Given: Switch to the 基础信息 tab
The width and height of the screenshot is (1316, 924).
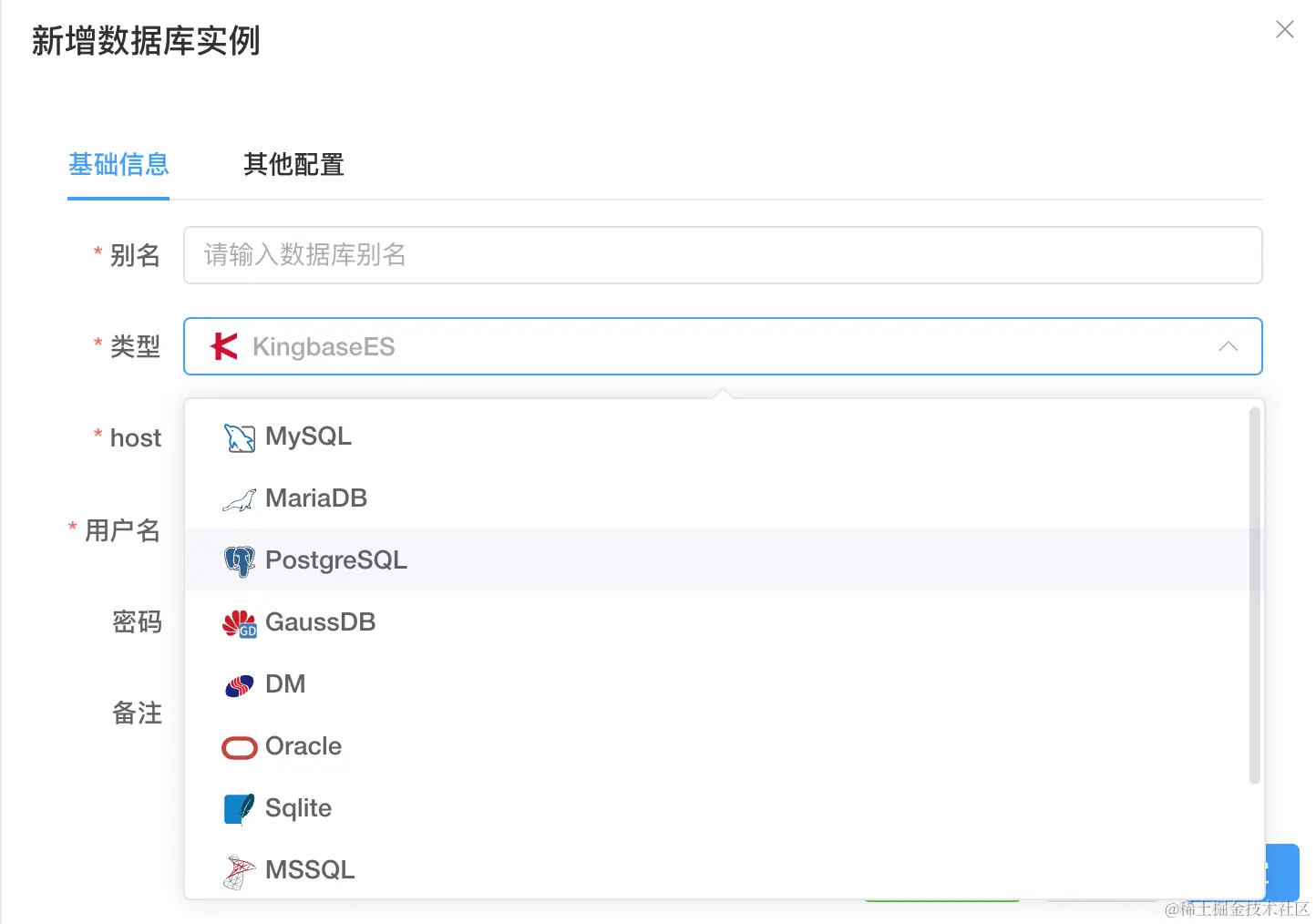Looking at the screenshot, I should [x=118, y=165].
